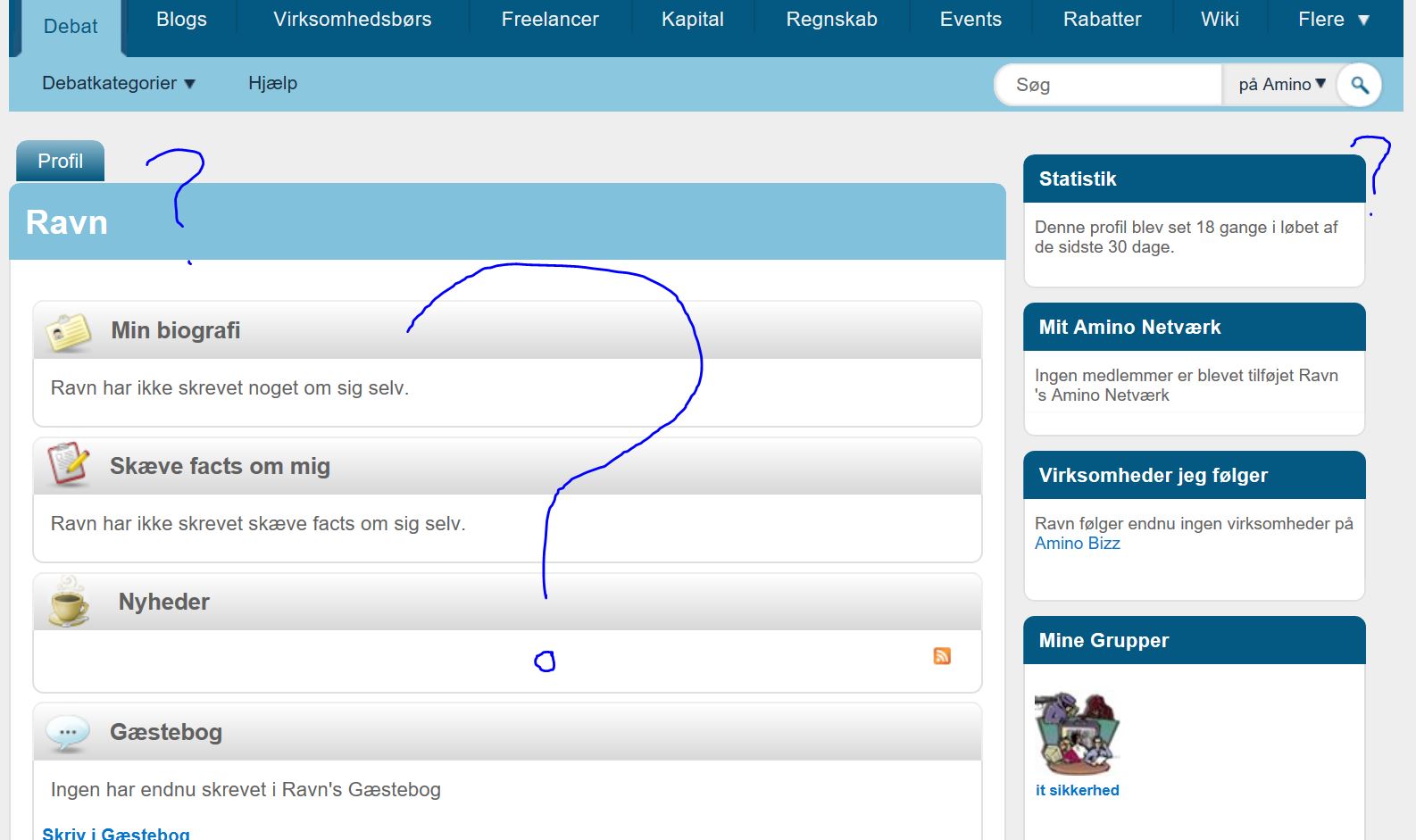Expand the Debatkategorier dropdown

[118, 83]
